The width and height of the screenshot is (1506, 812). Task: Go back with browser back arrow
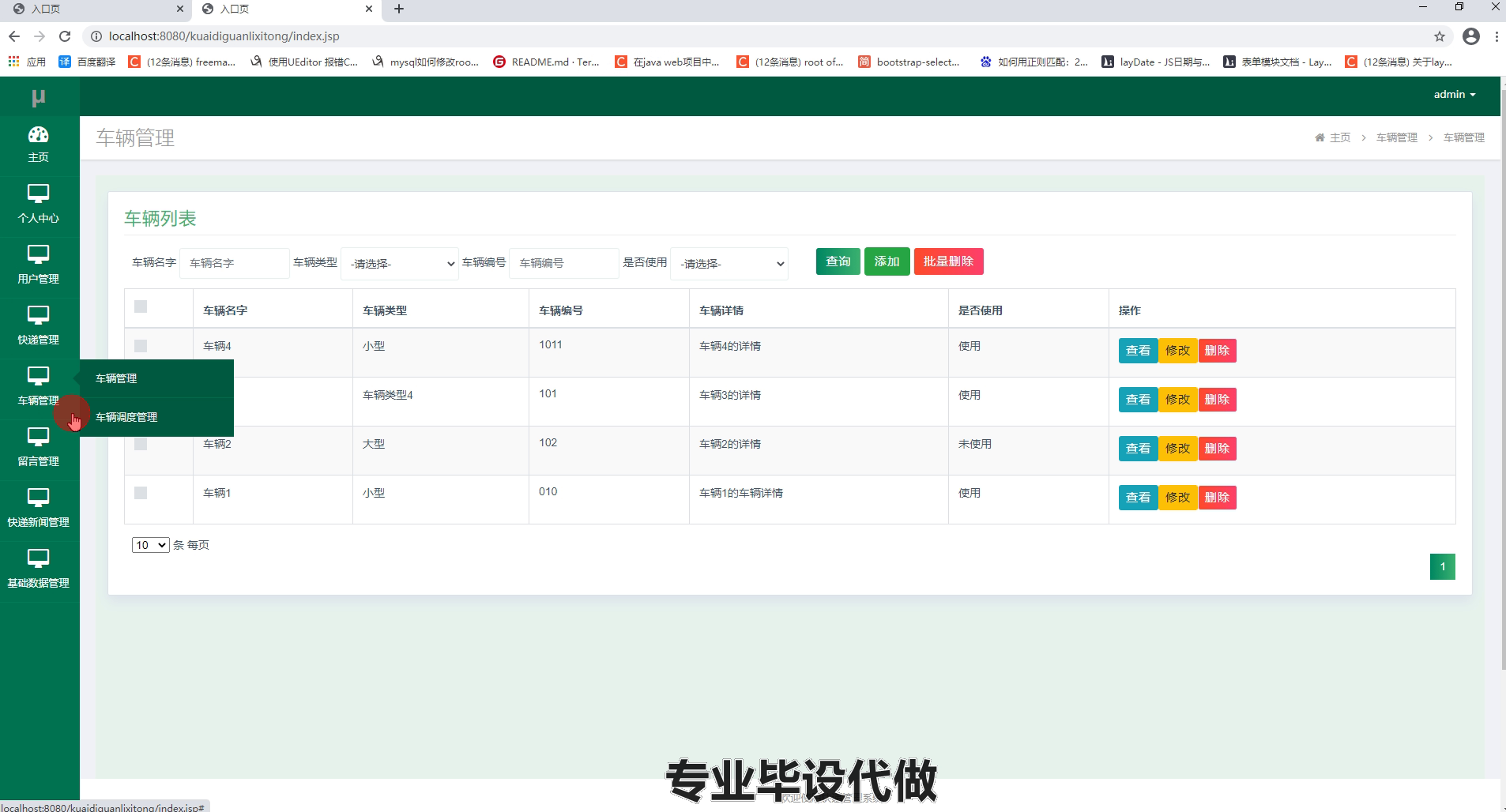coord(13,36)
